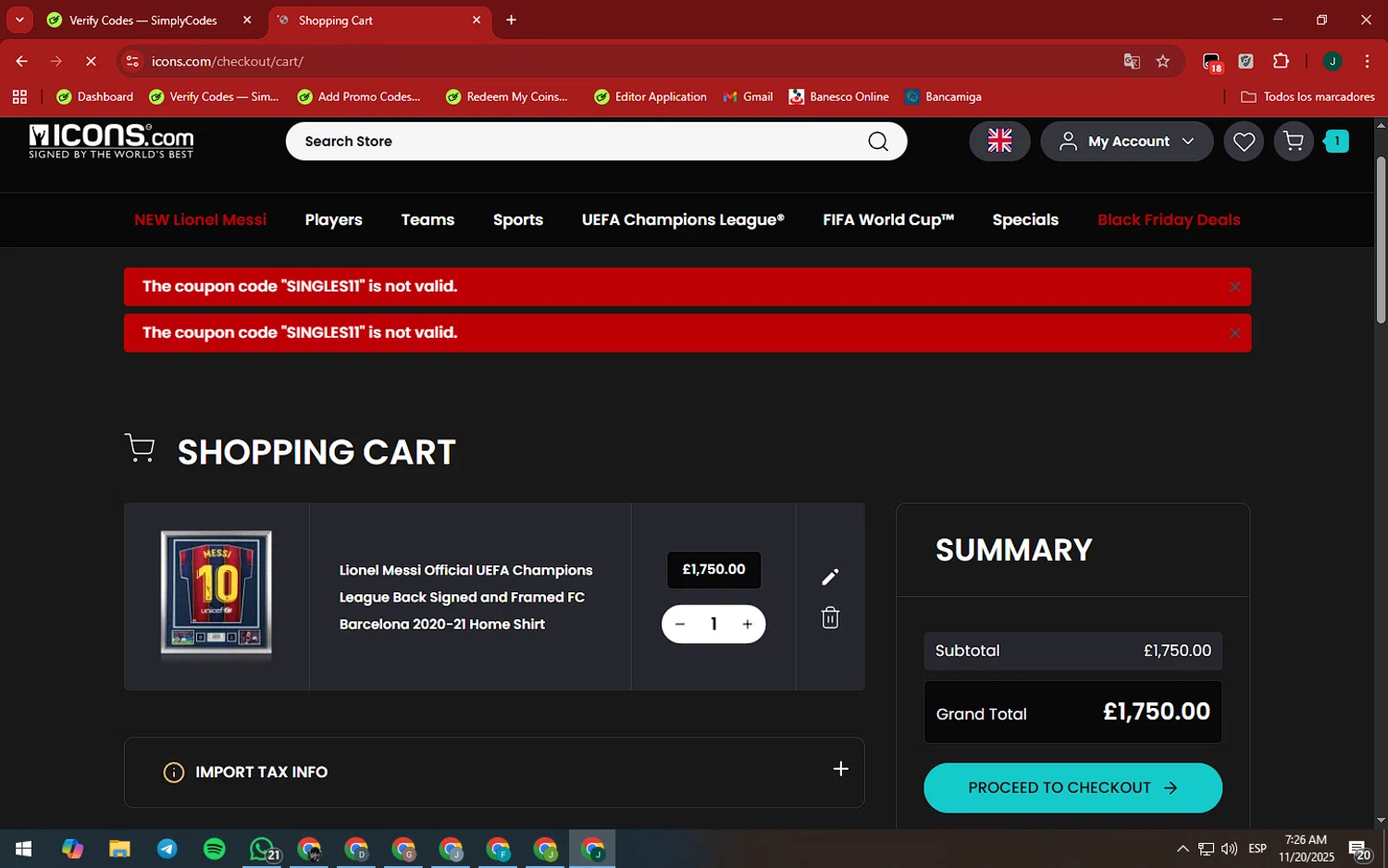
Task: Click the page vertical scrollbar
Action: [1381, 241]
